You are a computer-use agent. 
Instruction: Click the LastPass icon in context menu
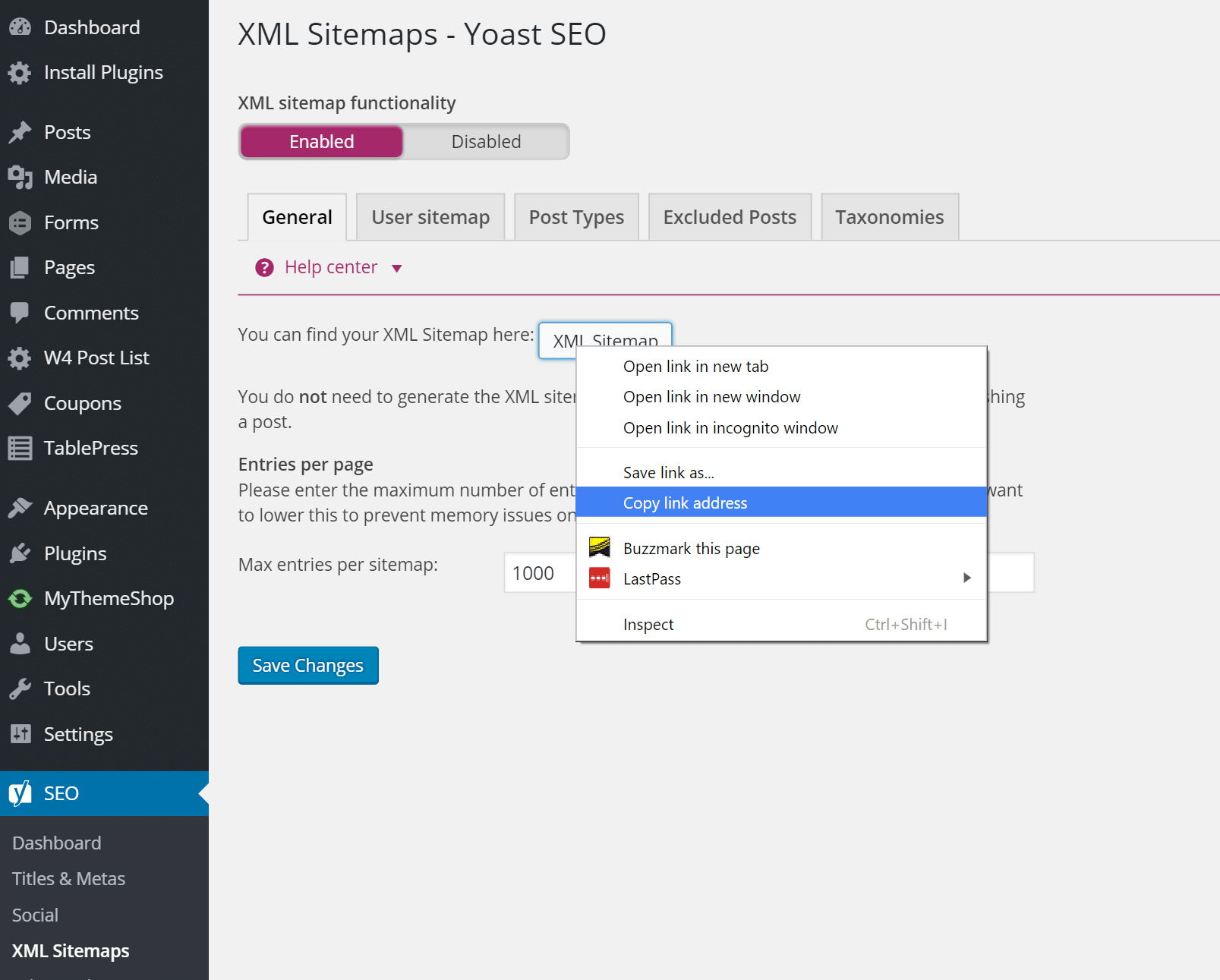(x=600, y=578)
